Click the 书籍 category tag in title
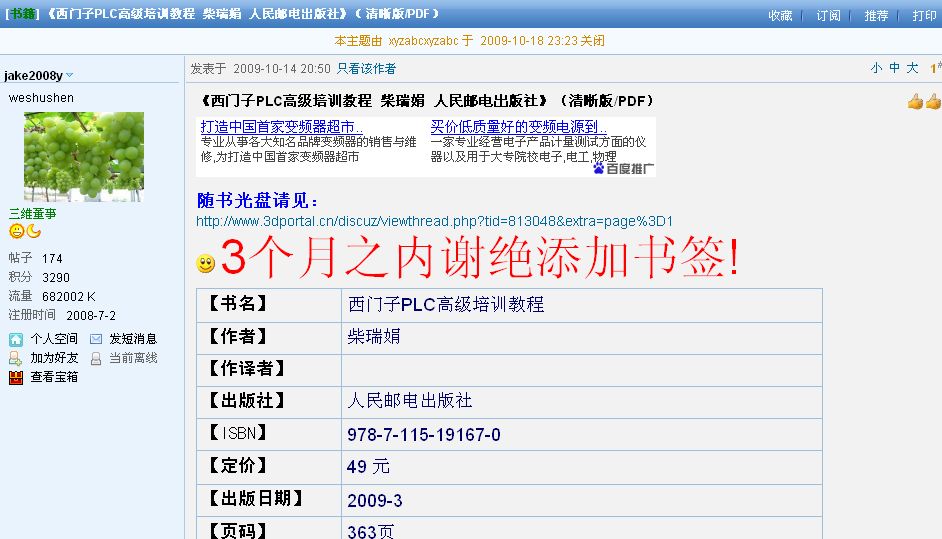The image size is (942, 539). 22,13
